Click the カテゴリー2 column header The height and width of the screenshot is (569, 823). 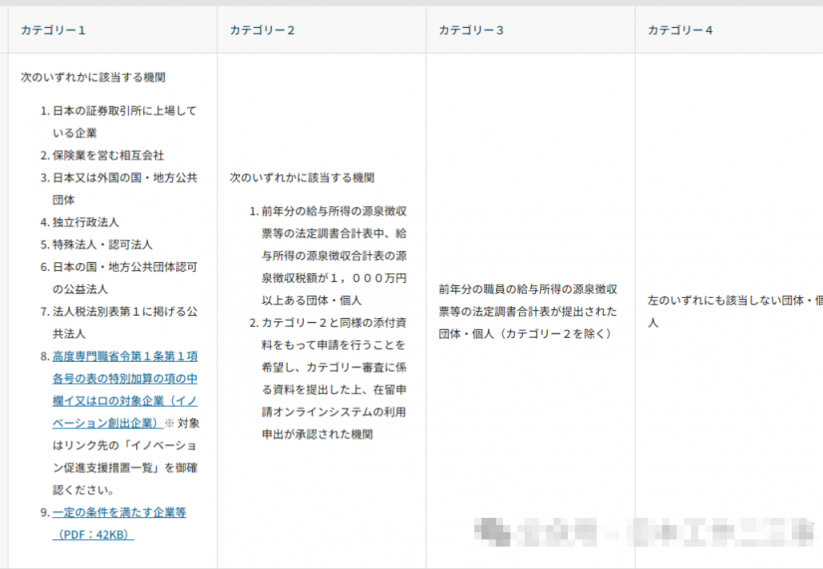[x=262, y=30]
